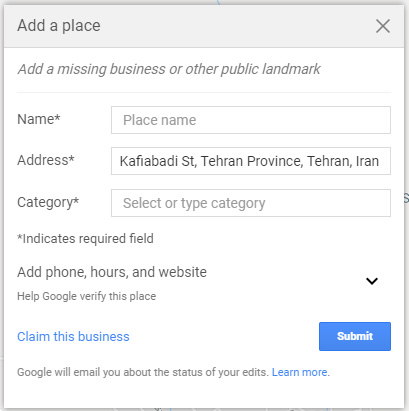Open the Claim this business link

pyautogui.click(x=73, y=337)
